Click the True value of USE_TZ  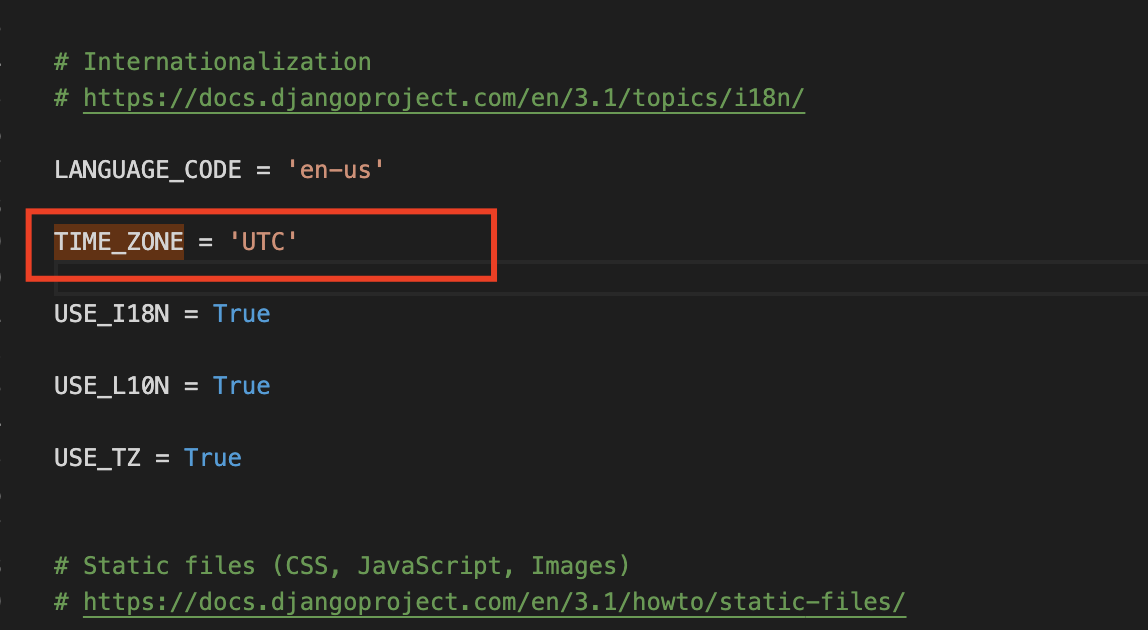coord(213,458)
